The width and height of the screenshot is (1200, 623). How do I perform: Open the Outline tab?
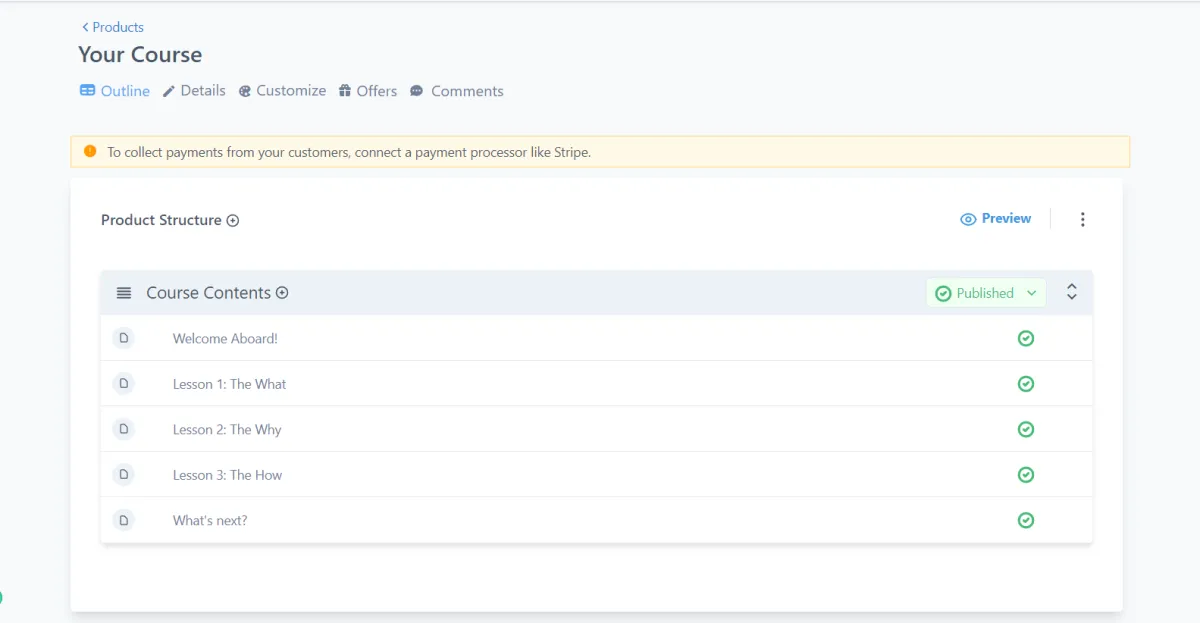pyautogui.click(x=115, y=91)
